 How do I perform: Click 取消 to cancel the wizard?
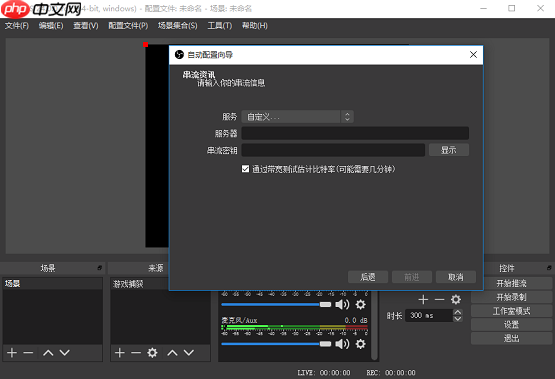click(456, 277)
